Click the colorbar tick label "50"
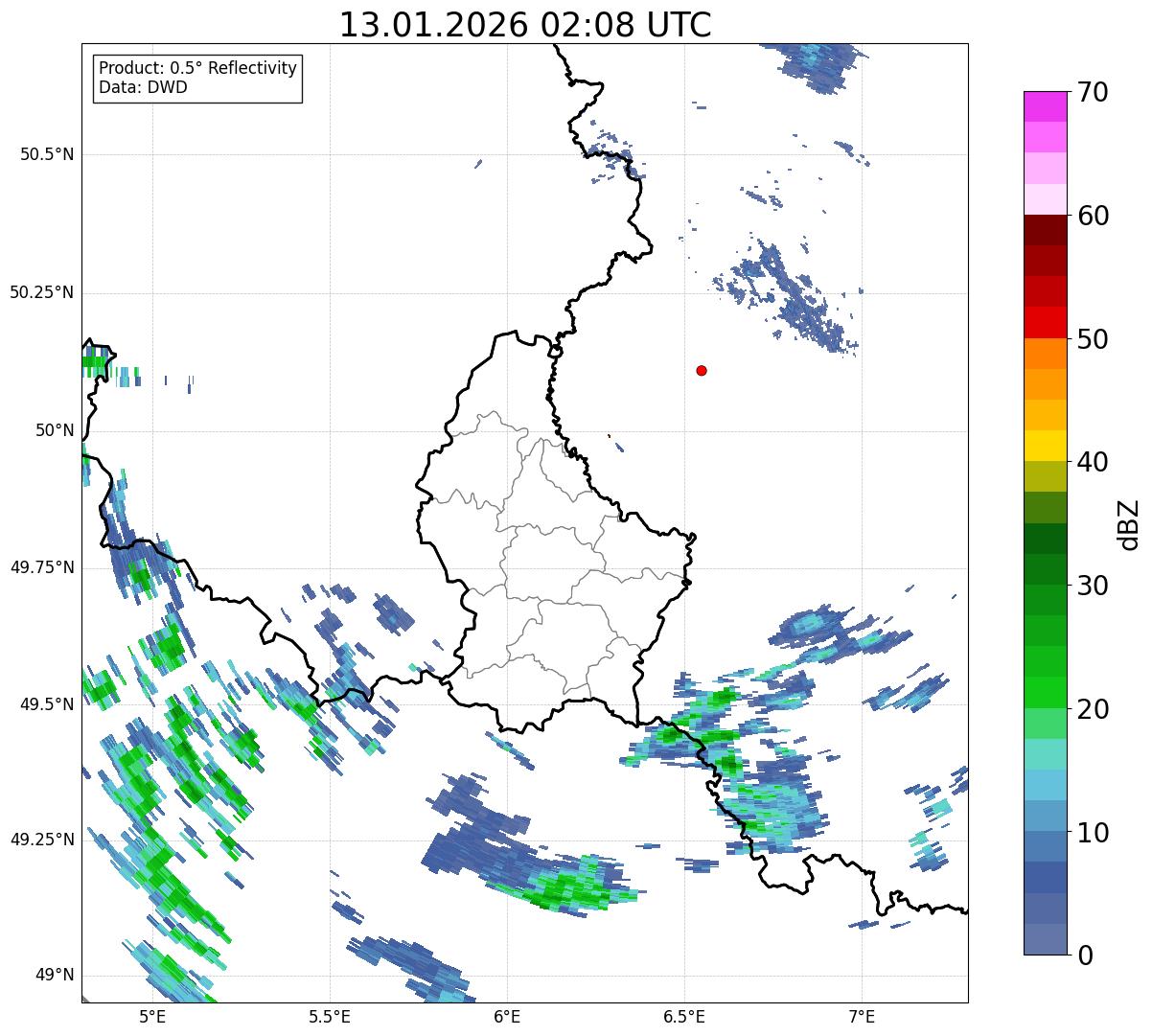The image size is (1152, 1036). tap(1093, 339)
